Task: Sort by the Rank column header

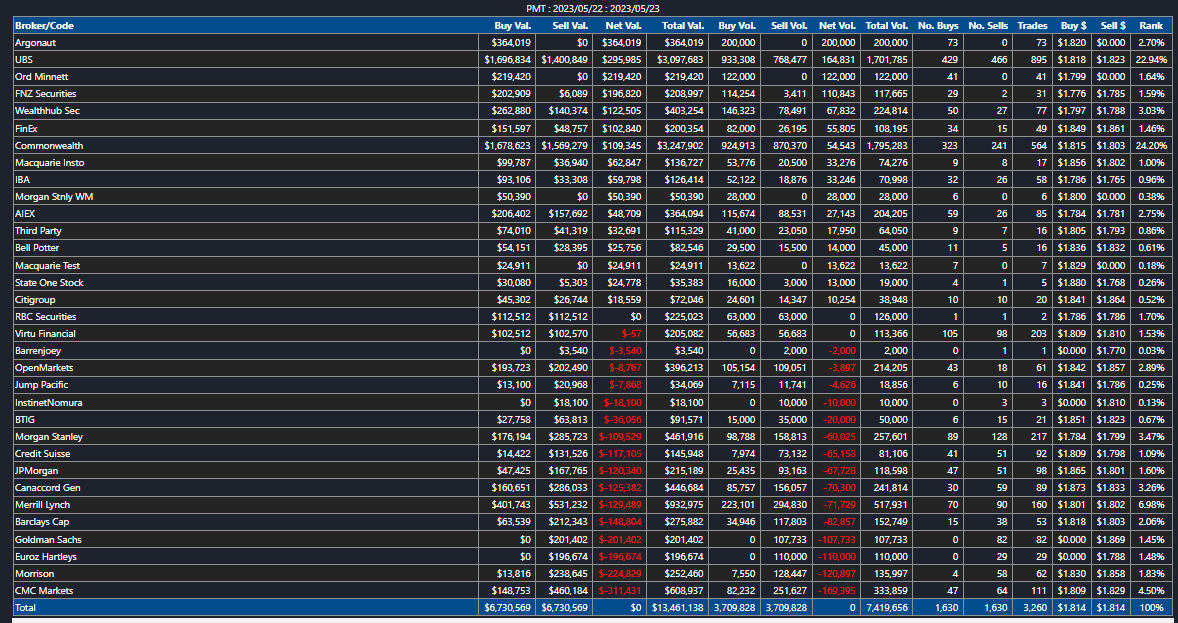Action: click(x=1151, y=26)
